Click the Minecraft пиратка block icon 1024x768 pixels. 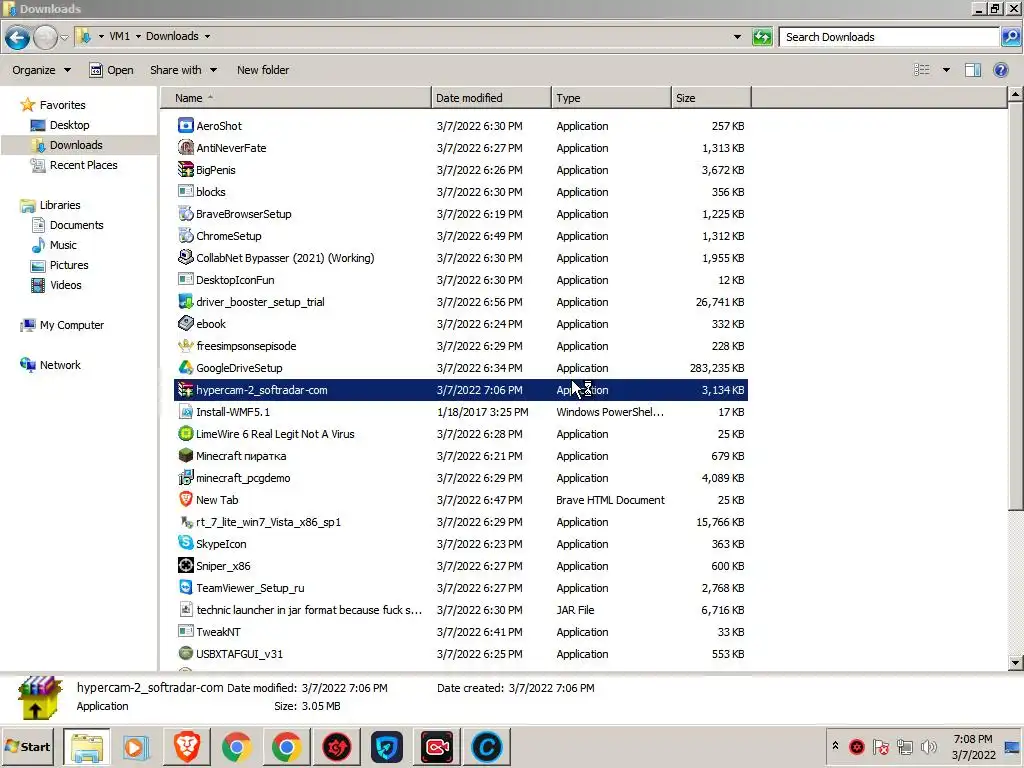click(x=185, y=455)
